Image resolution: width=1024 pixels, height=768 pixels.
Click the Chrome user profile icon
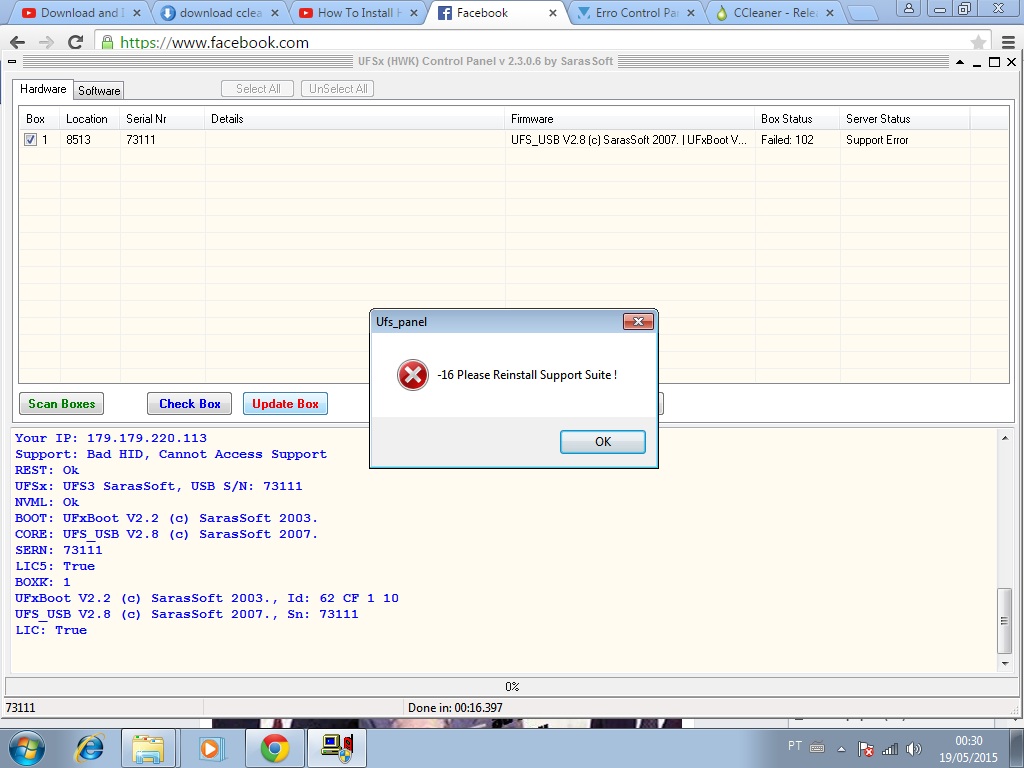coord(908,8)
